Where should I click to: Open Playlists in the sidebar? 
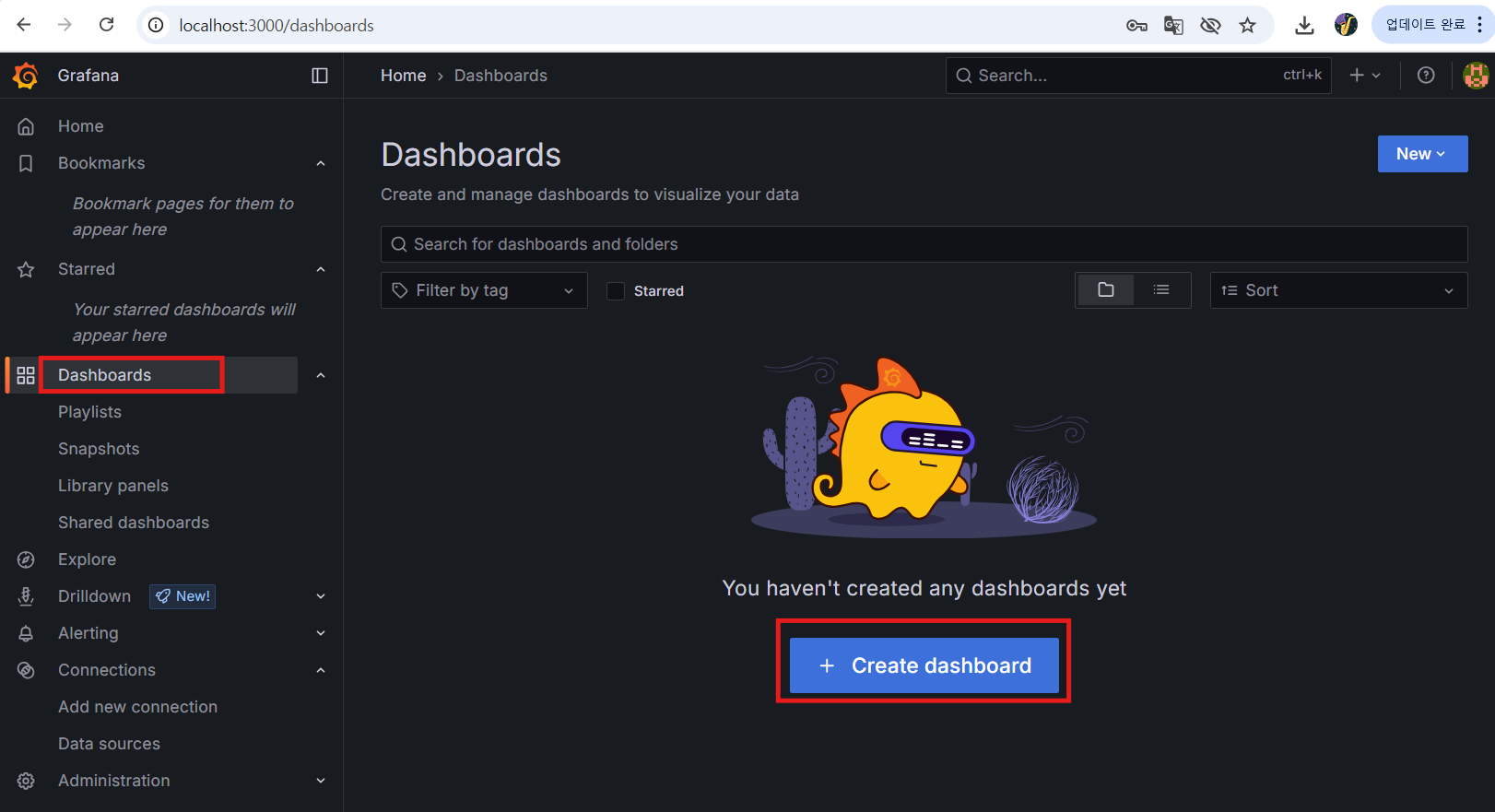click(89, 412)
